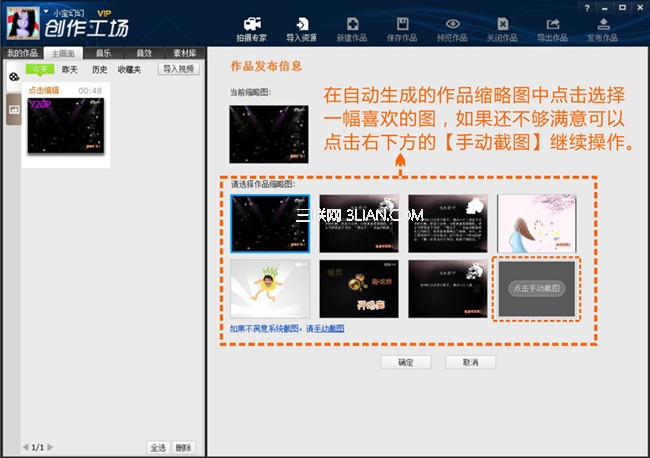
Task: Preview the work with 预览作品 eye icon
Action: pos(452,29)
